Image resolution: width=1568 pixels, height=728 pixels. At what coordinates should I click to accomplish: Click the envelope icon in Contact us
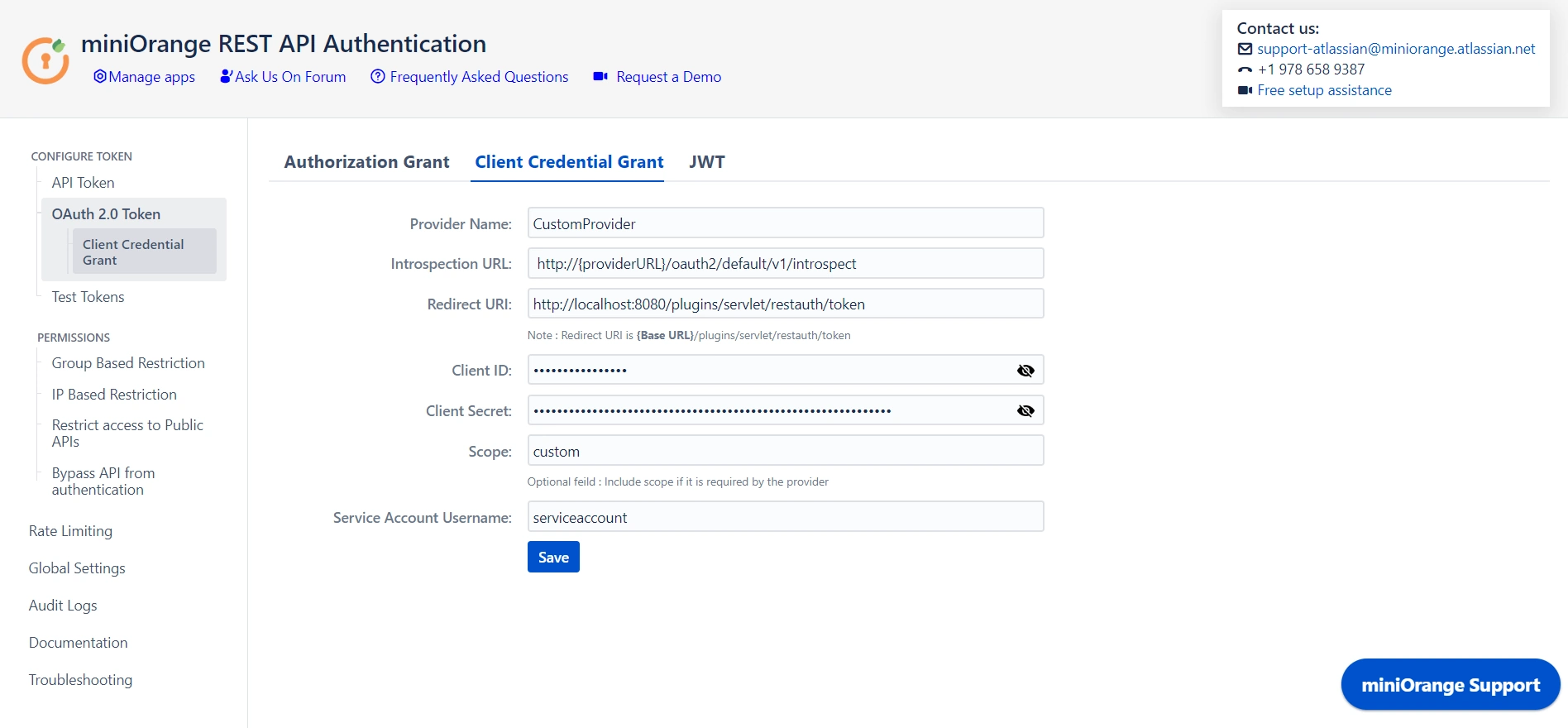[1245, 49]
